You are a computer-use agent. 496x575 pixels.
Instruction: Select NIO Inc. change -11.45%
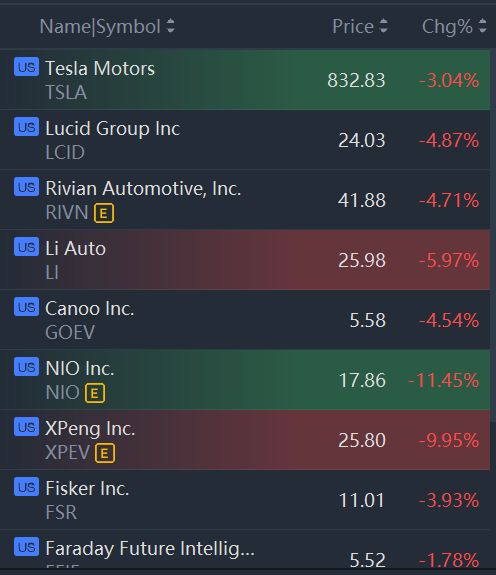[x=444, y=380]
